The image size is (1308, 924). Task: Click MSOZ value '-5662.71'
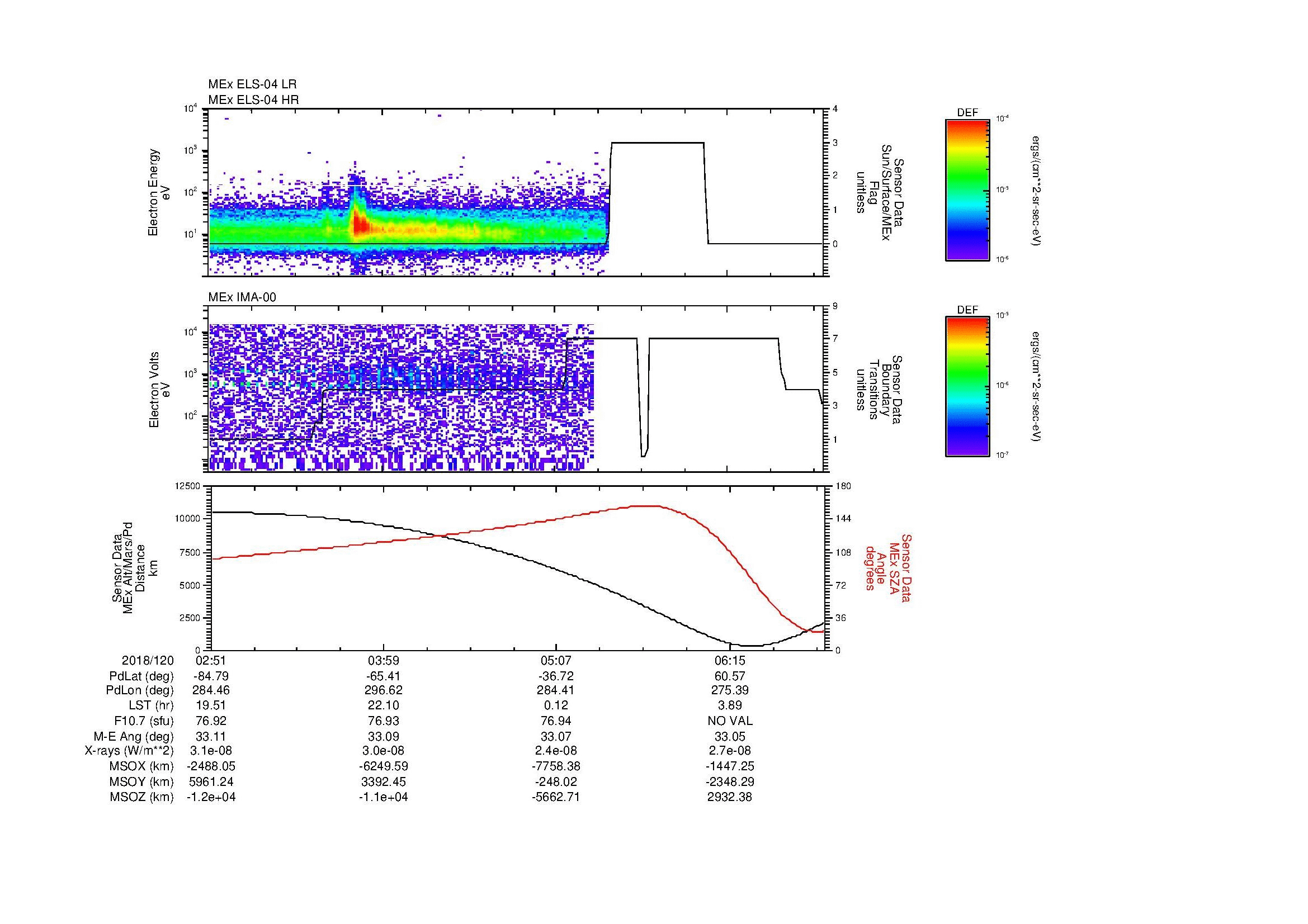point(556,797)
